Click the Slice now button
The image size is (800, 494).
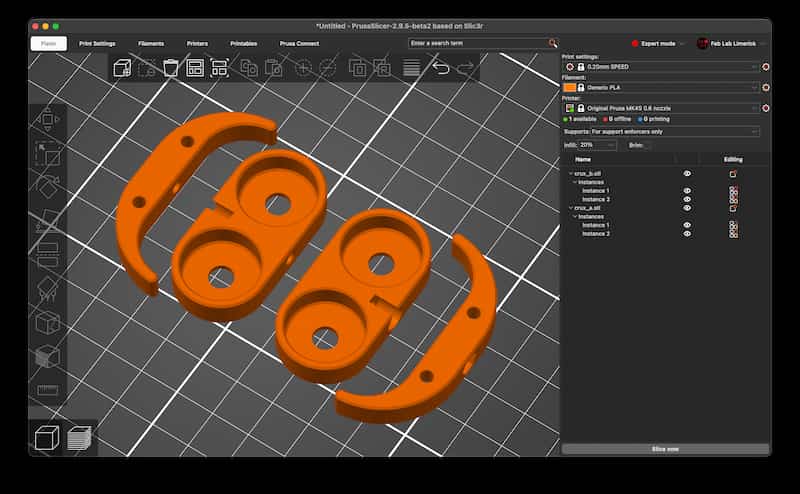pyautogui.click(x=665, y=449)
